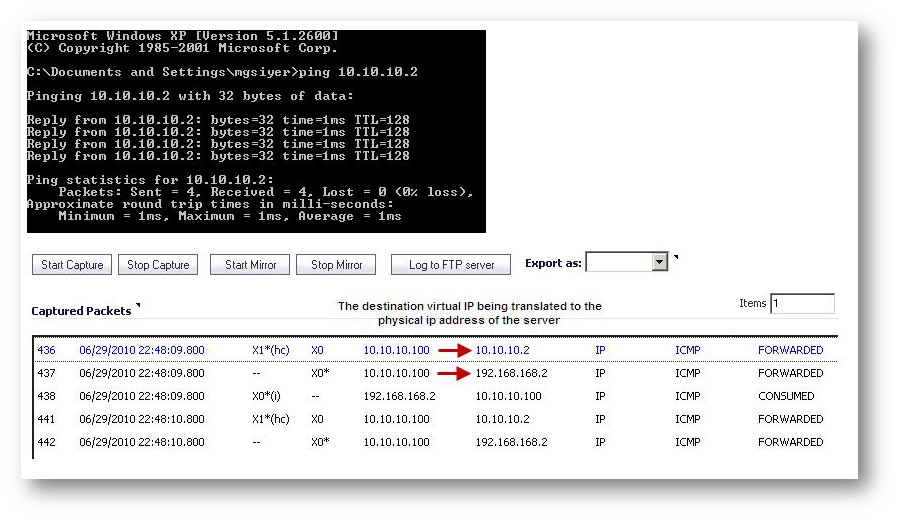Click the Stop Mirror button
Image resolution: width=900 pixels, height=521 pixels.
[x=336, y=265]
